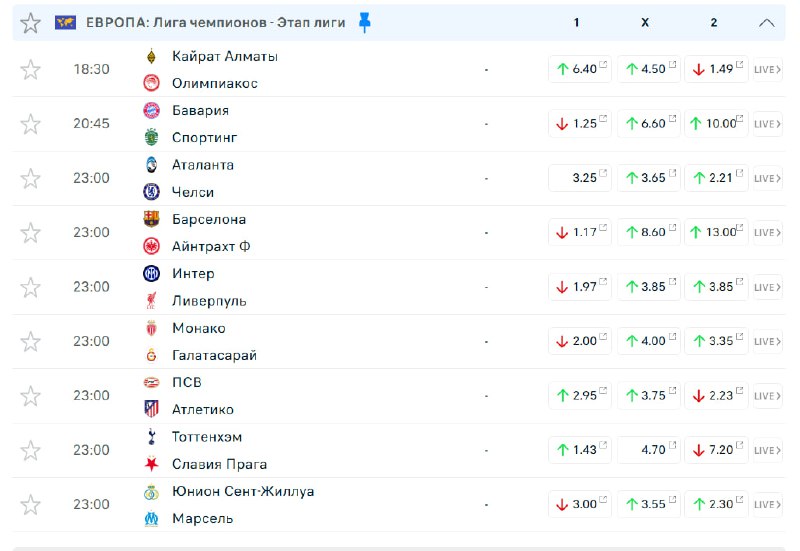Click the Tottenham club logo

(x=152, y=437)
